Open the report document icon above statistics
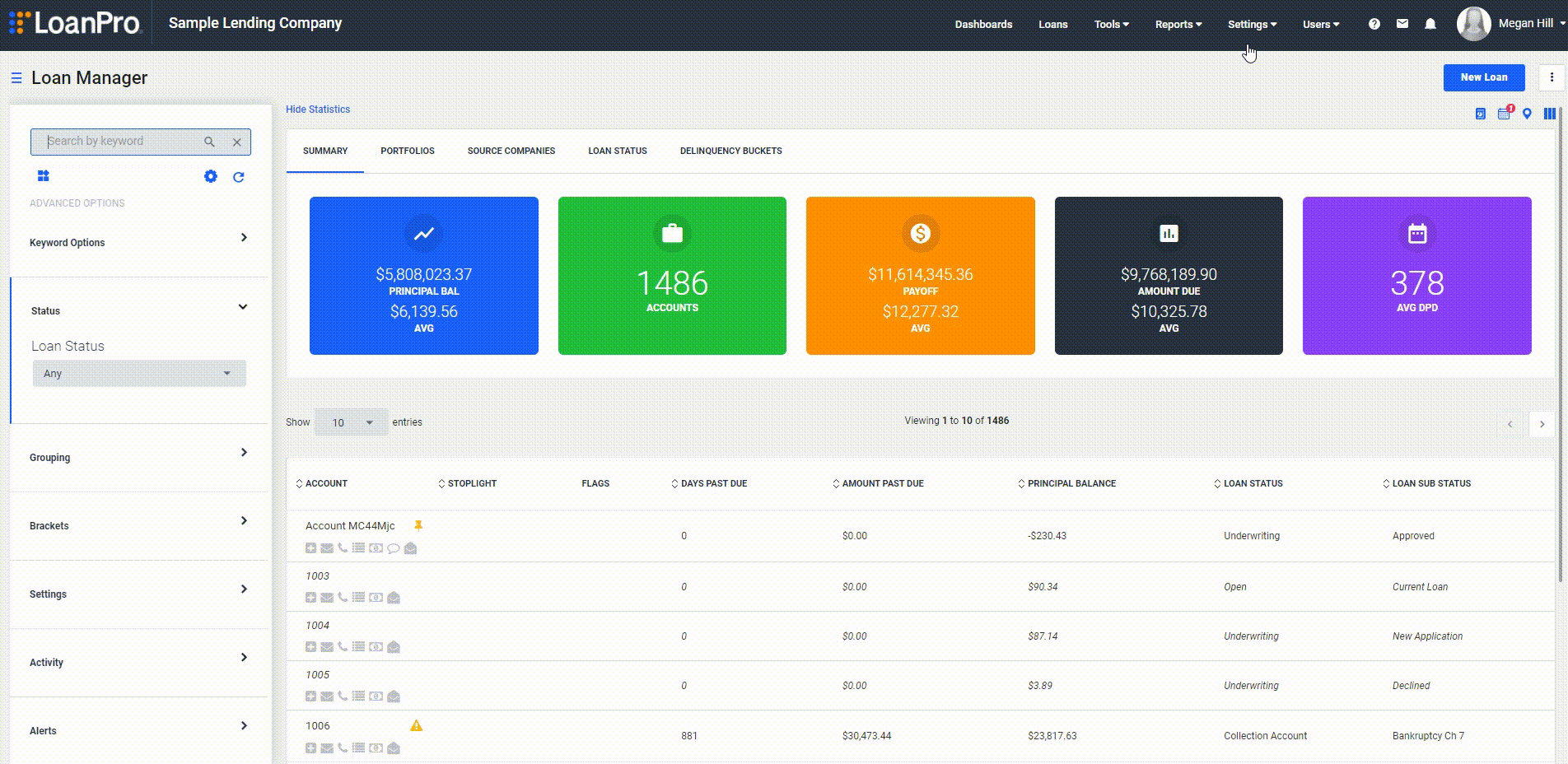The width and height of the screenshot is (1568, 764). click(x=1480, y=114)
